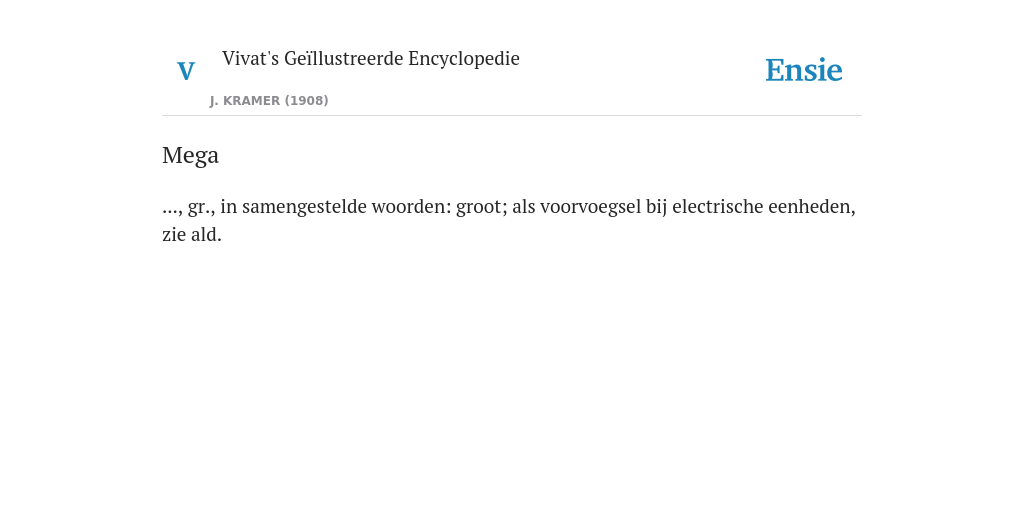This screenshot has width=1024, height=512.
Task: Click the blue V encyclopedia logo icon
Action: pos(186,71)
